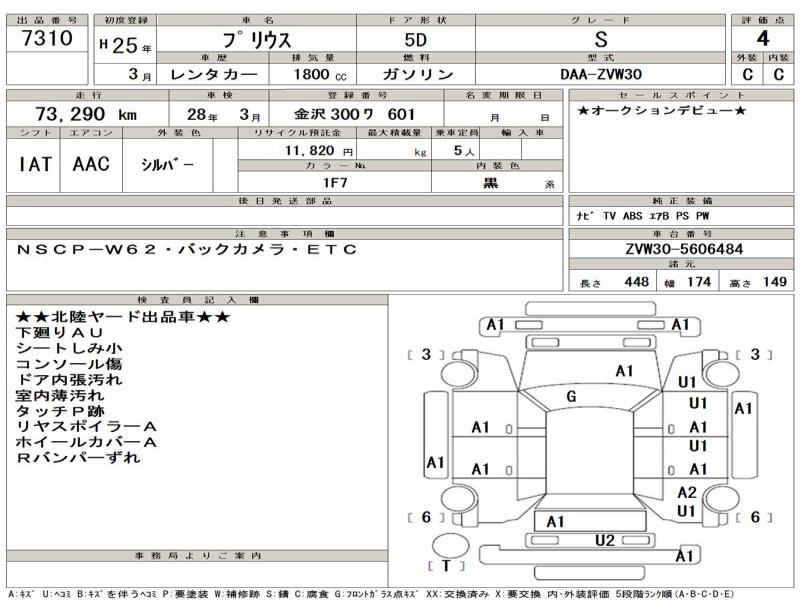Image resolution: width=800 pixels, height=600 pixels.
Task: Click the U2 rear bumper mark
Action: tap(604, 541)
